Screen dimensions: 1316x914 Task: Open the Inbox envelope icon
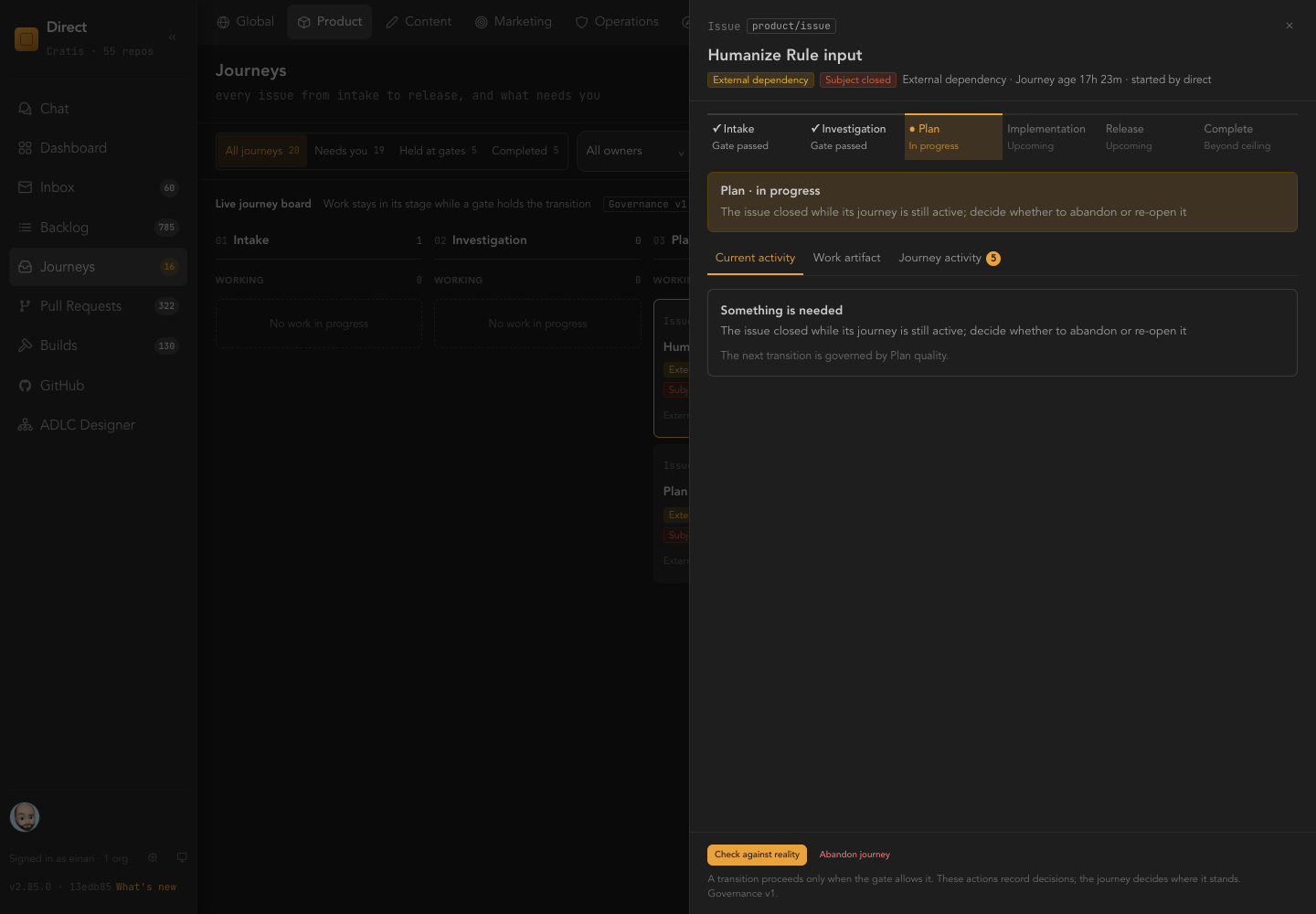(25, 187)
